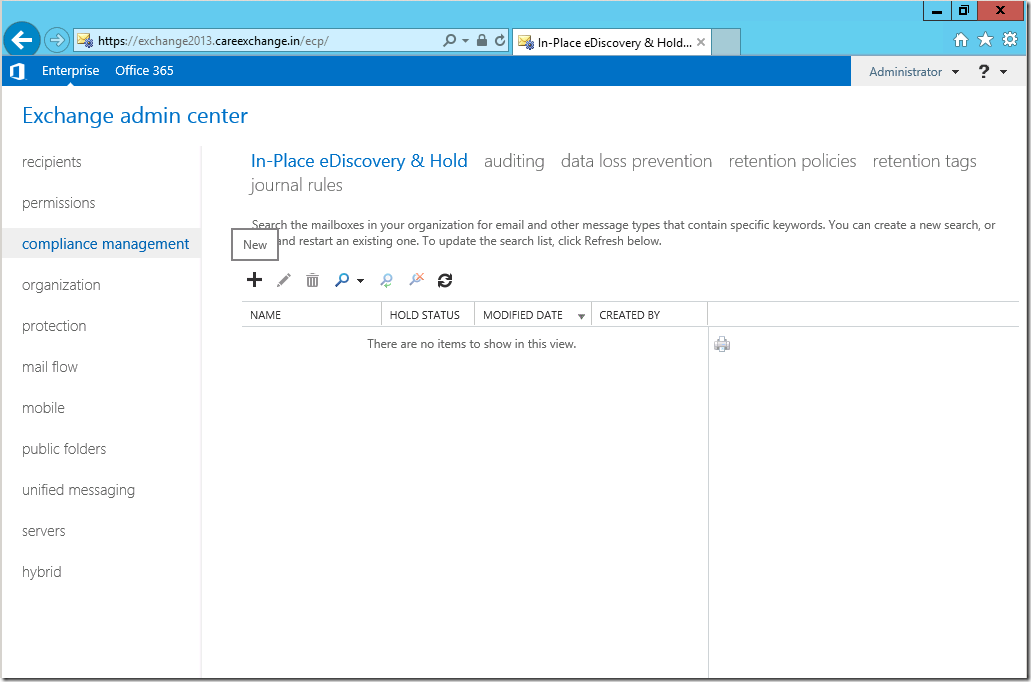Close the In-Place eDiscovery browser tab

pos(701,42)
